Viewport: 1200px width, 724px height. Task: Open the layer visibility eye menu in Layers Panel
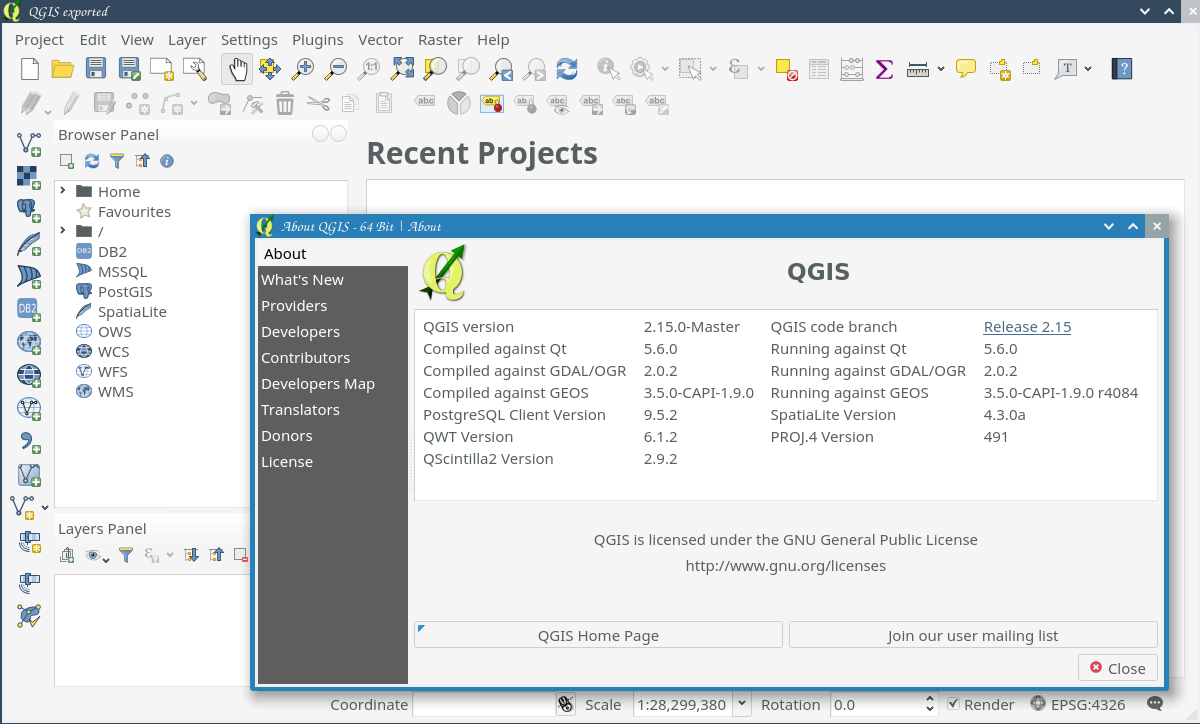coord(97,555)
